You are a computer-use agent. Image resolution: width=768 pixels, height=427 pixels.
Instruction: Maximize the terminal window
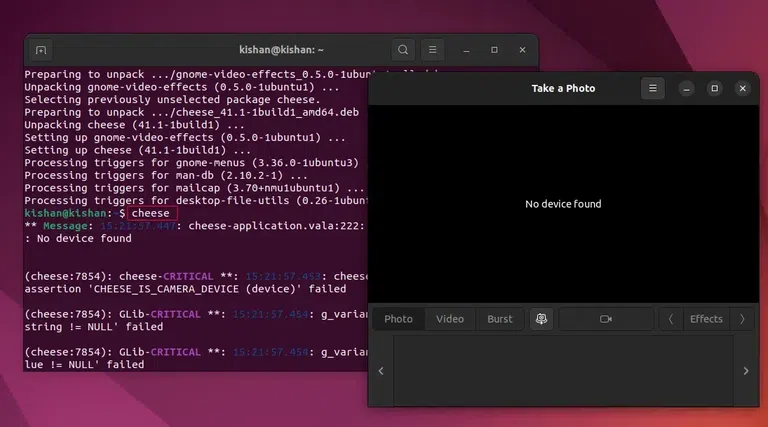(x=494, y=50)
